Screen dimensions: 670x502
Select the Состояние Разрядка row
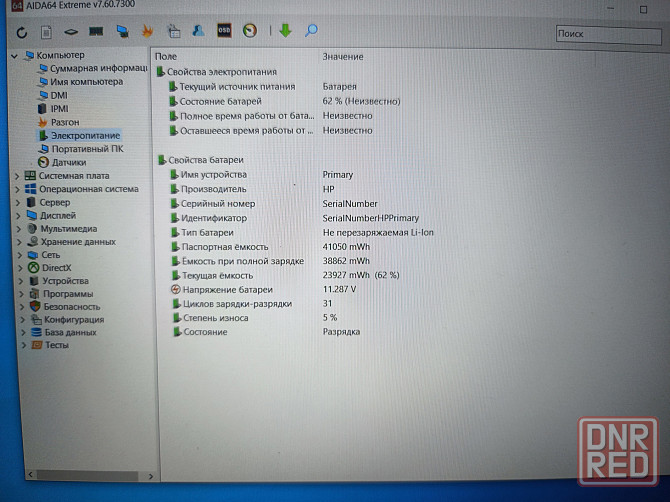[266, 332]
